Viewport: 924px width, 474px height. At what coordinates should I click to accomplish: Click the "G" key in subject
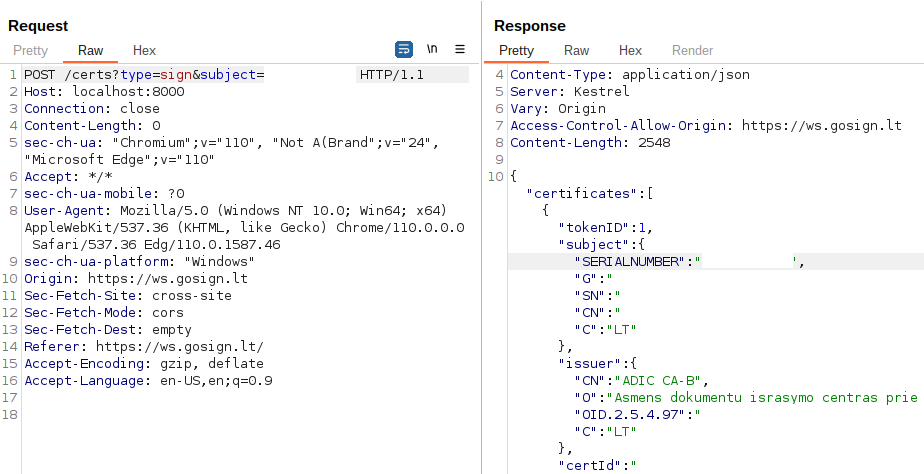(x=586, y=279)
